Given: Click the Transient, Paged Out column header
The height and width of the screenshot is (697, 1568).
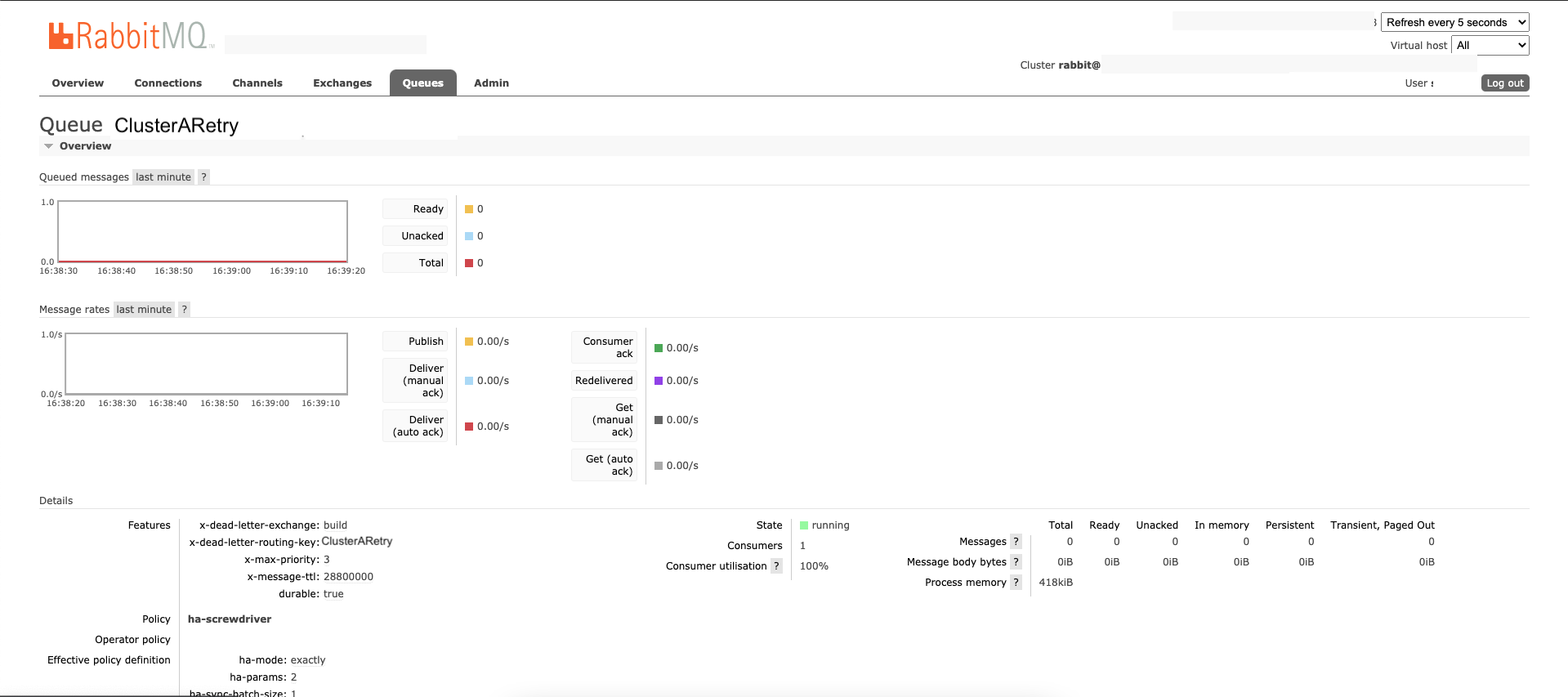Looking at the screenshot, I should [1382, 525].
